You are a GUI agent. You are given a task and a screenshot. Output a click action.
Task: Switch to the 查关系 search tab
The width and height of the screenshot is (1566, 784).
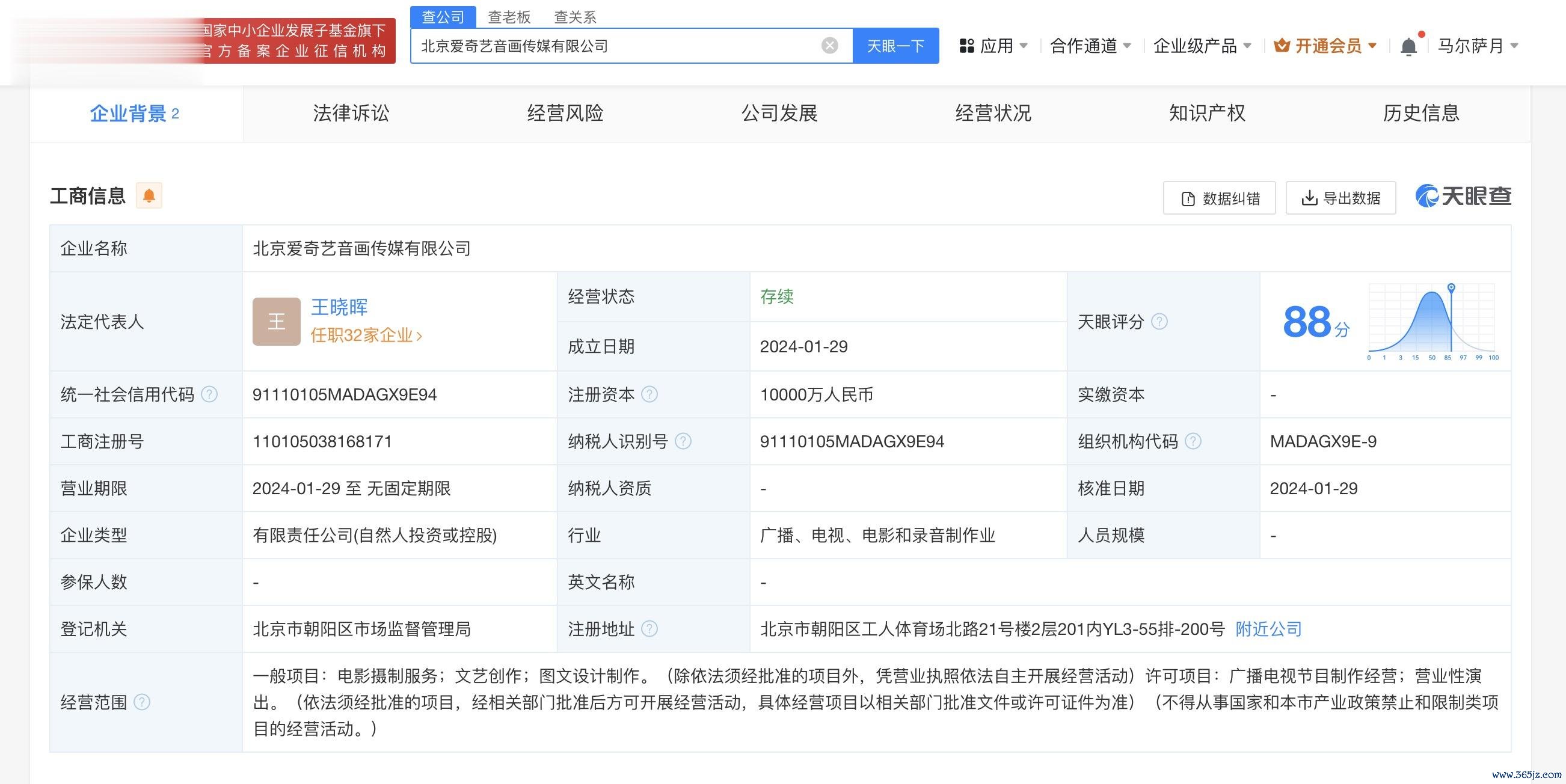click(x=575, y=17)
